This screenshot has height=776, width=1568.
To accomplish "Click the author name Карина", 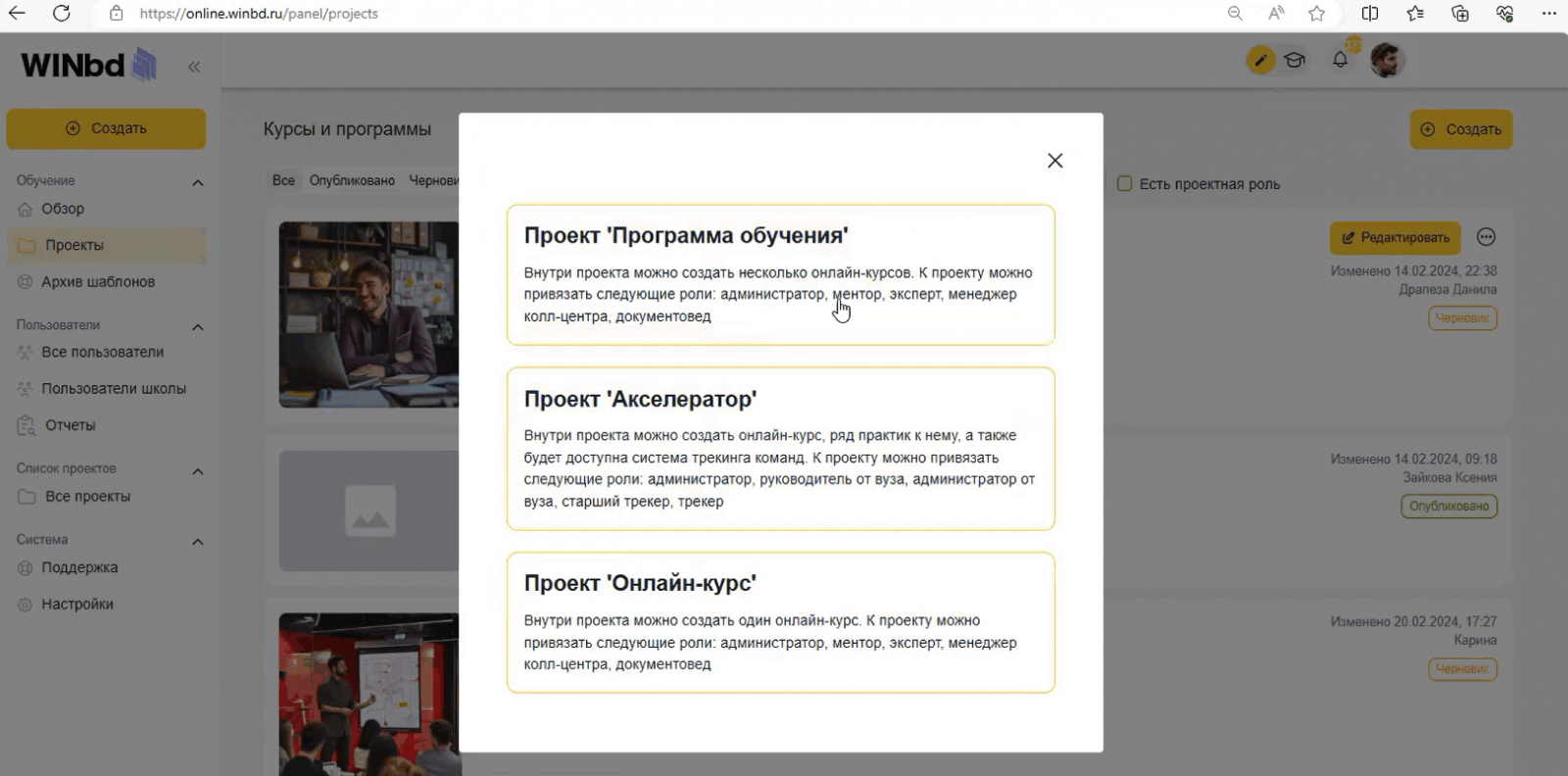I will [1475, 641].
